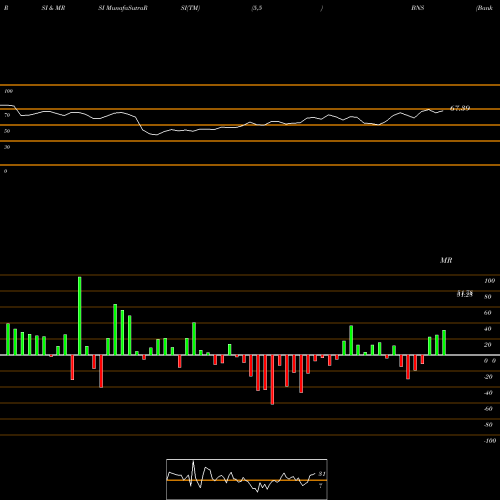
Task: Click the RSI axis label 30
Action: click(x=7, y=147)
